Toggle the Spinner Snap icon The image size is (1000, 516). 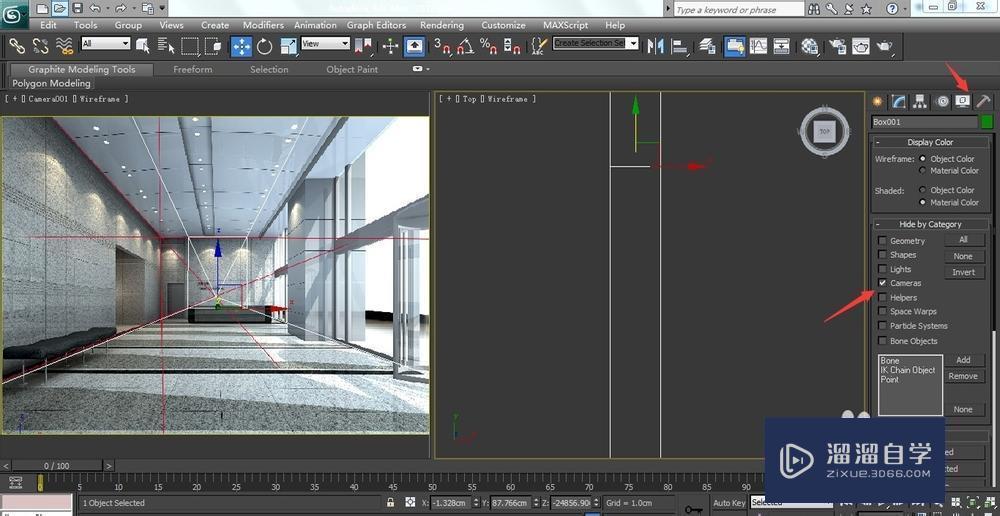coord(511,45)
